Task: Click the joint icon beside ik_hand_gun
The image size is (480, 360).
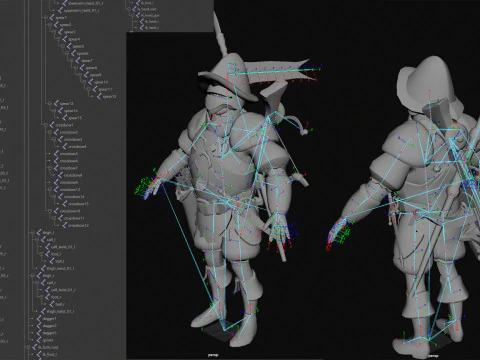Action: click(x=138, y=15)
